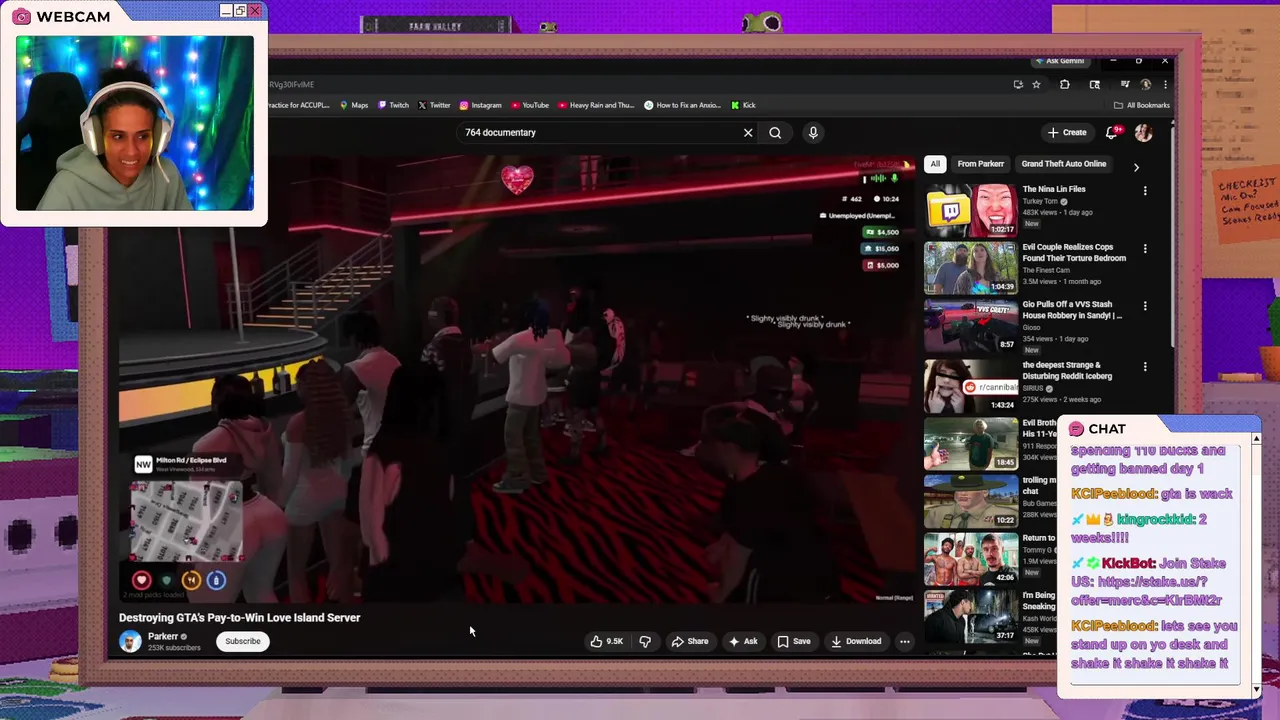Open Twitter bookmark

(434, 105)
